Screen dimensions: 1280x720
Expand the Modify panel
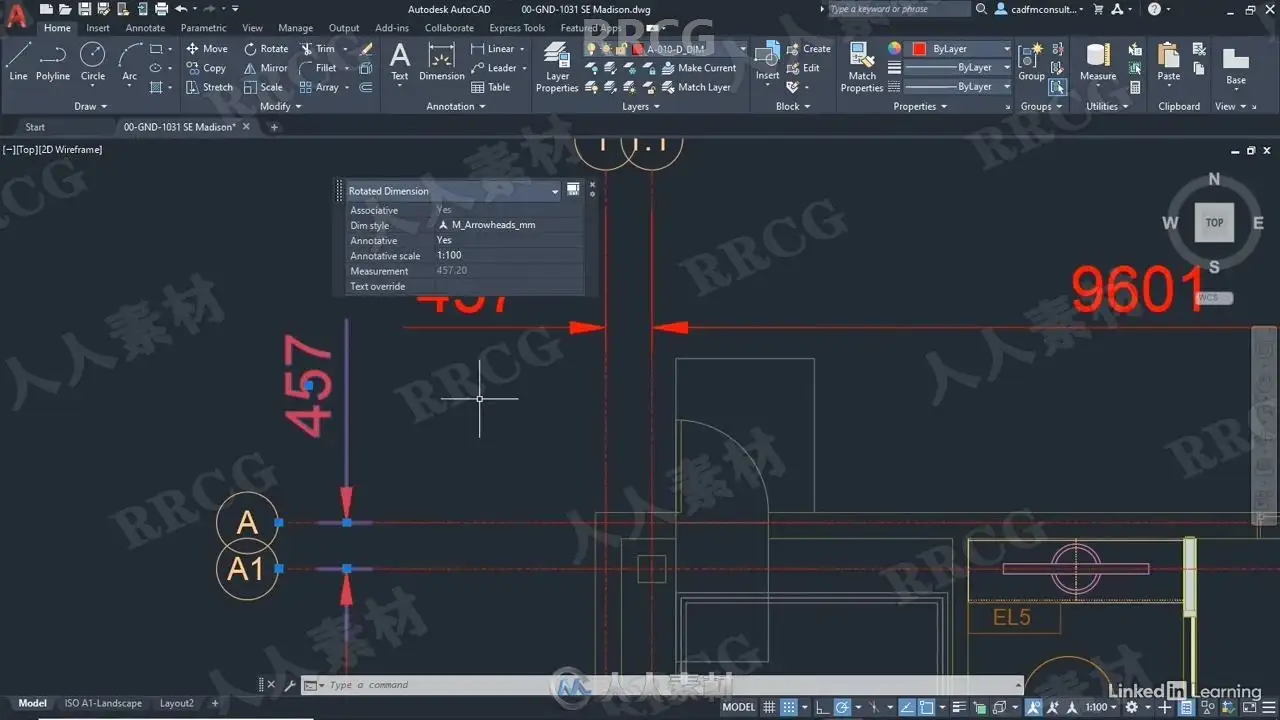(x=280, y=106)
